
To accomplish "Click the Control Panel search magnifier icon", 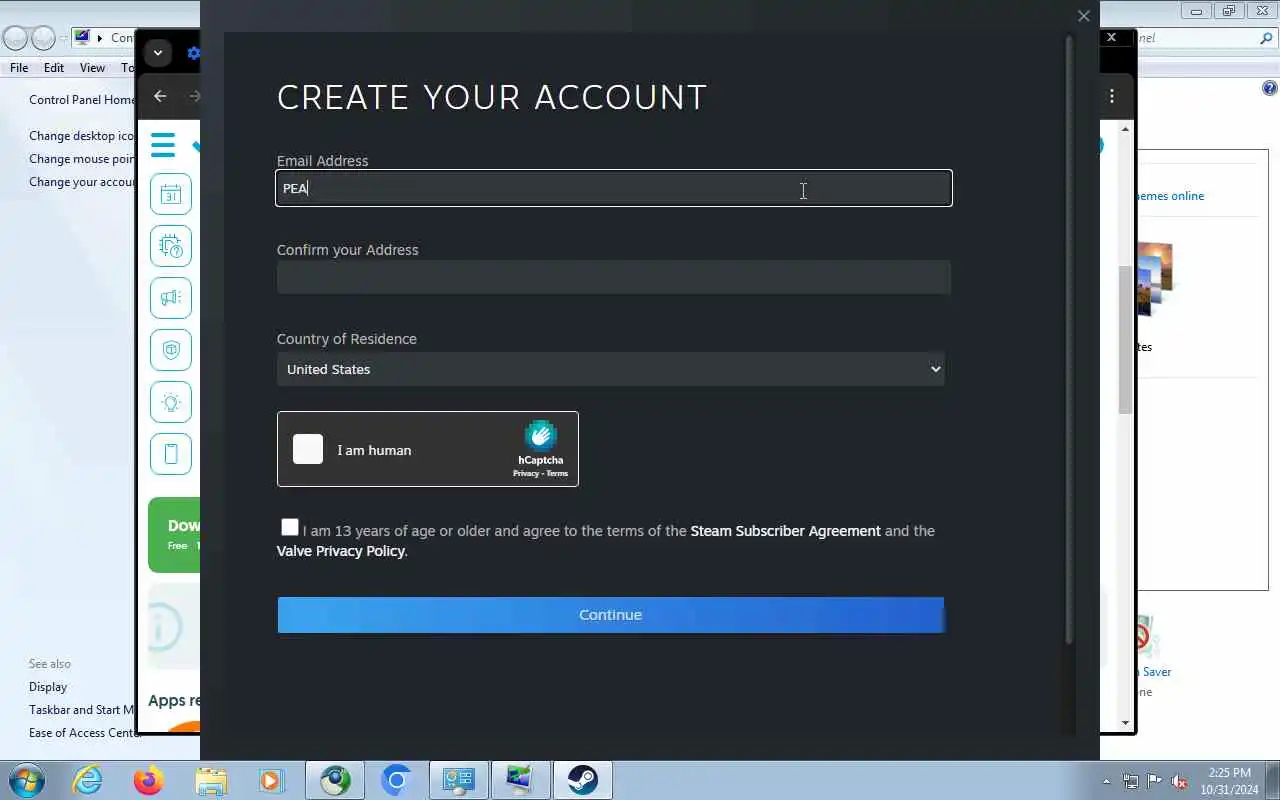I will tap(1266, 38).
